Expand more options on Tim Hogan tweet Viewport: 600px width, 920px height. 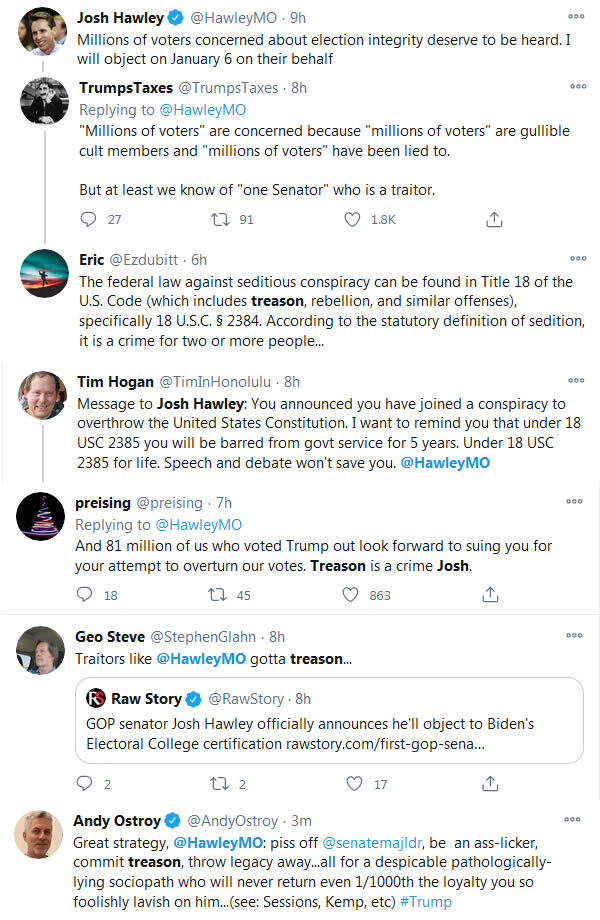pos(577,382)
